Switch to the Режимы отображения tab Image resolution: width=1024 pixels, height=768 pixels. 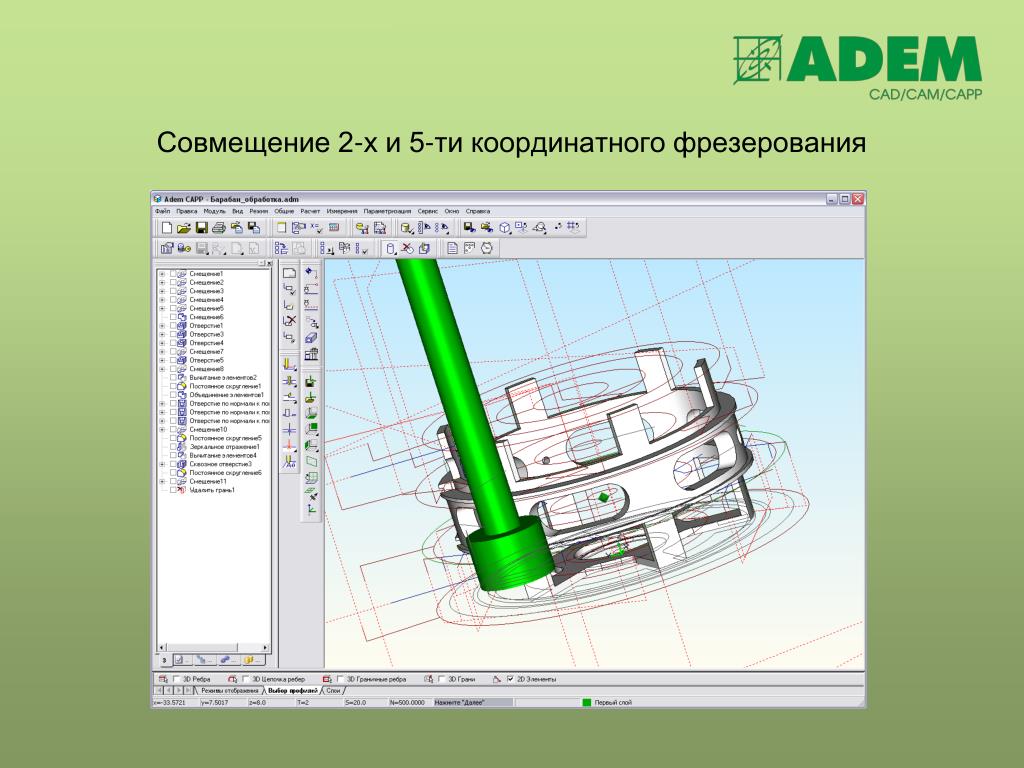(x=229, y=691)
